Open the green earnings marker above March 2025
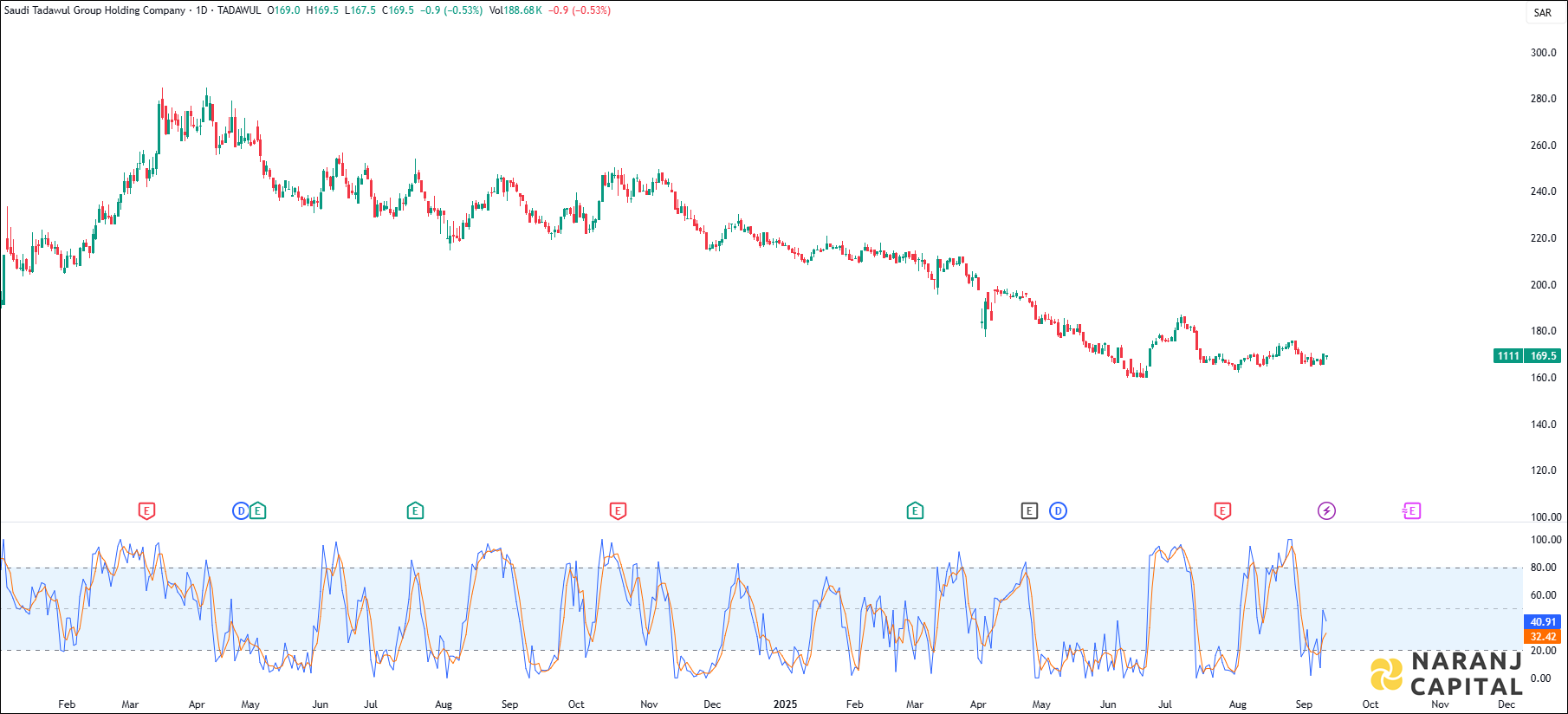Viewport: 1568px width, 714px height. click(915, 511)
